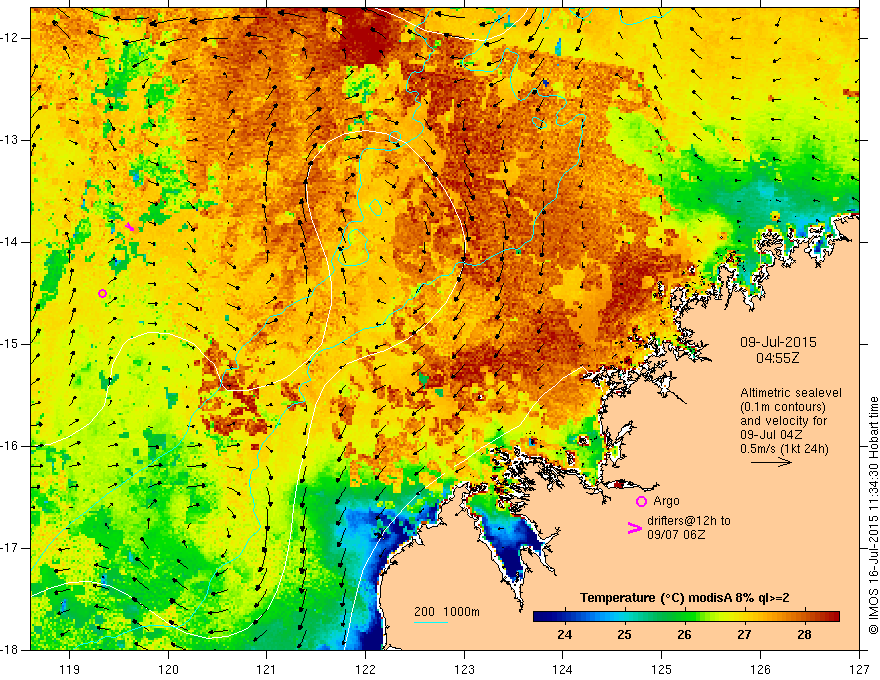This screenshot has height=680, width=880.
Task: Click the '-12' latitude axis label
Action: point(10,38)
